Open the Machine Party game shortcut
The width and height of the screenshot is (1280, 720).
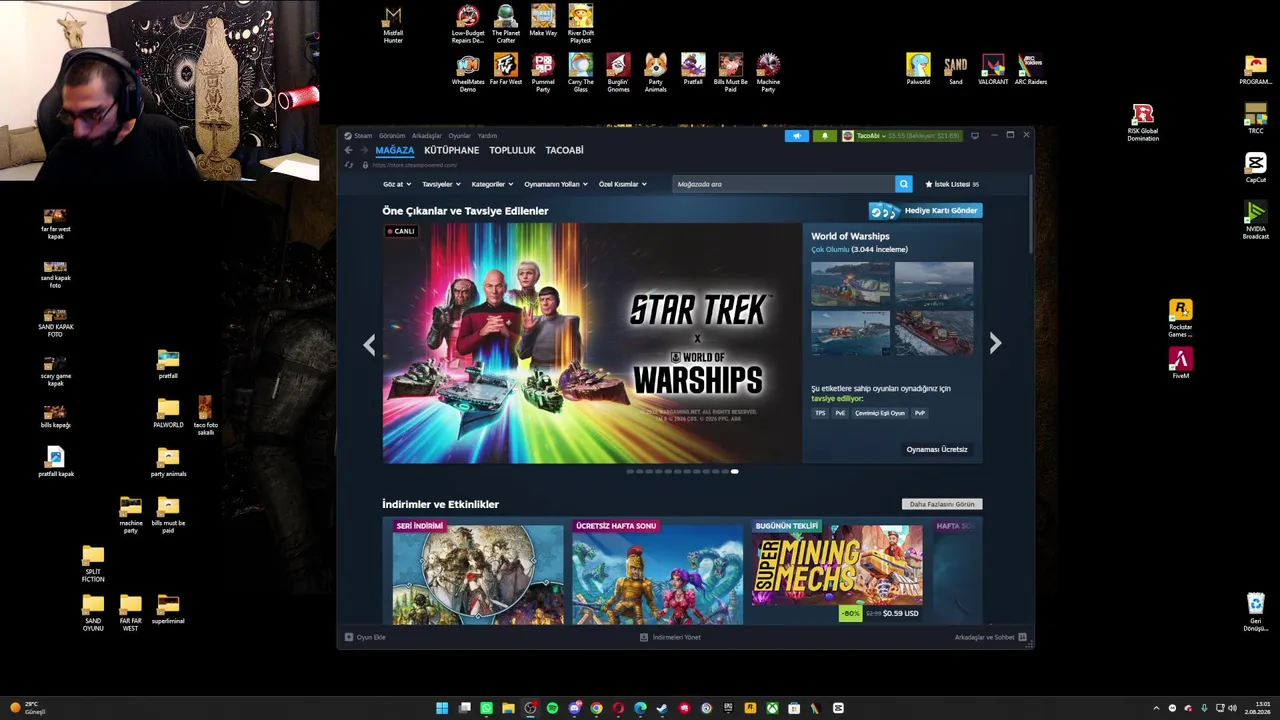(x=768, y=74)
